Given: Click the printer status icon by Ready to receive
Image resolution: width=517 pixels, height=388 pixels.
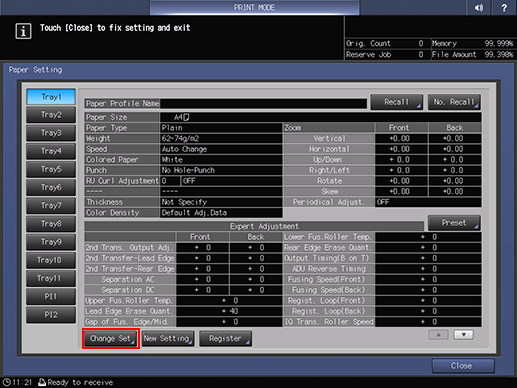Looking at the screenshot, I should (42, 382).
